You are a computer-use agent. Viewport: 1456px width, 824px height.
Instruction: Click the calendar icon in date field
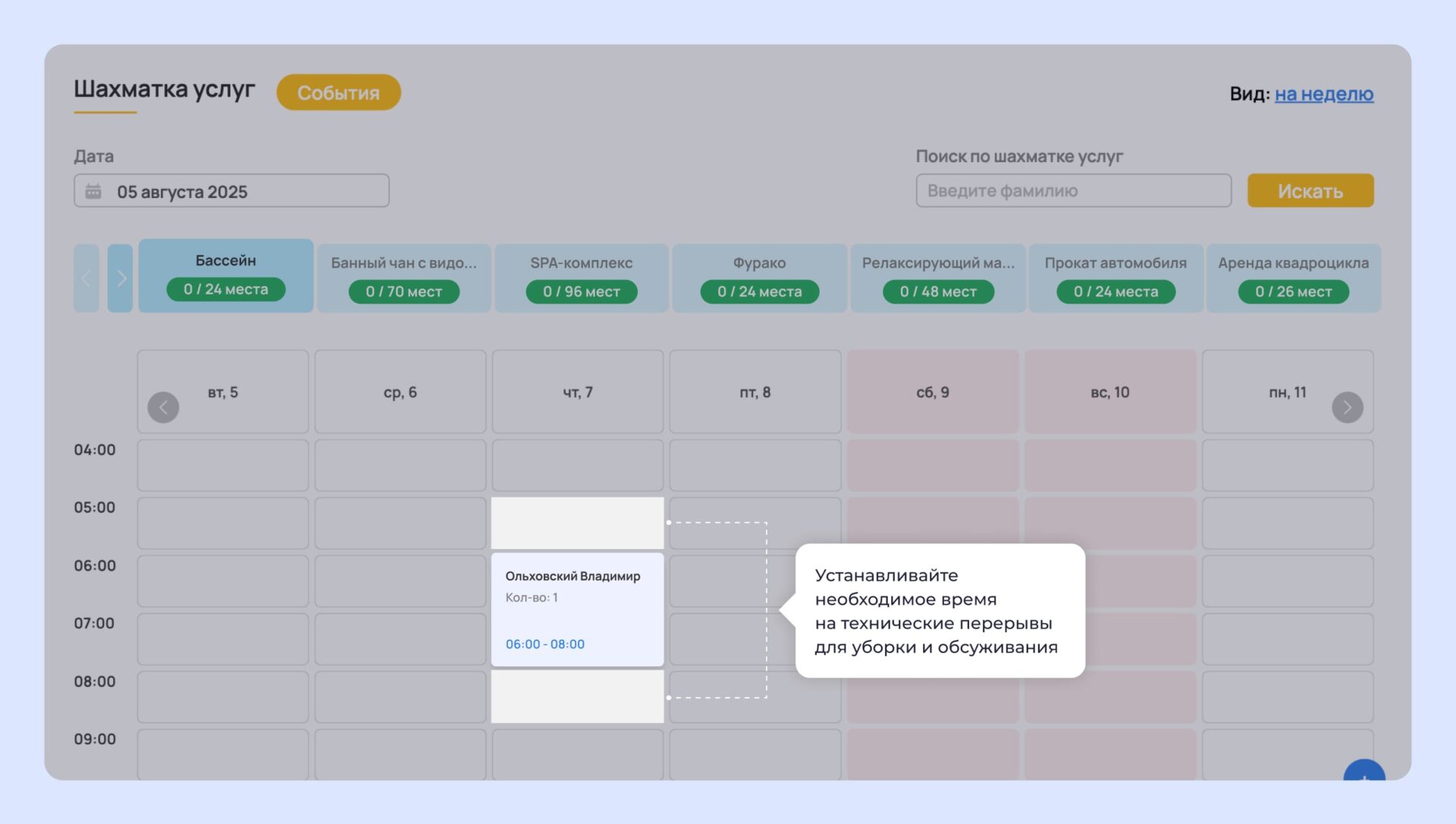click(x=93, y=191)
